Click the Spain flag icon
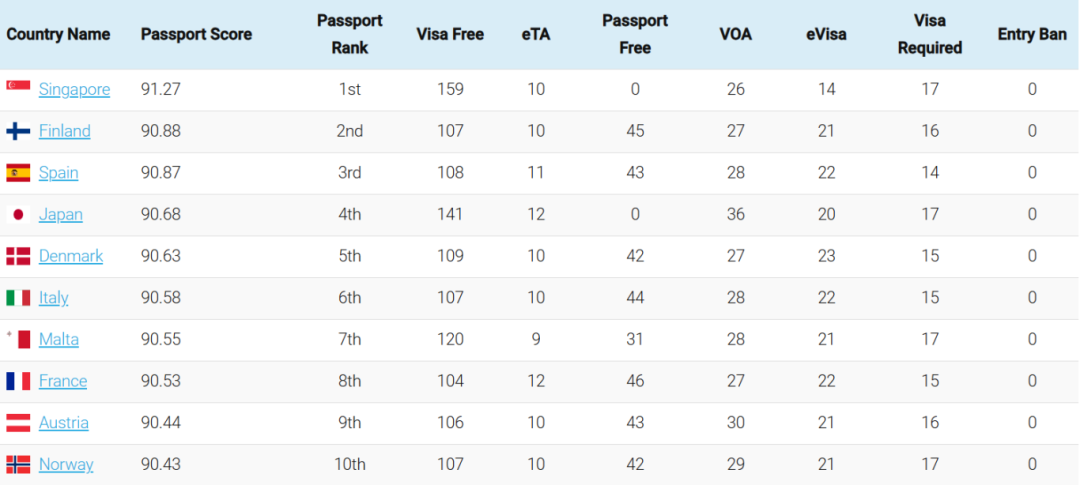Image resolution: width=1080 pixels, height=485 pixels. [x=18, y=173]
